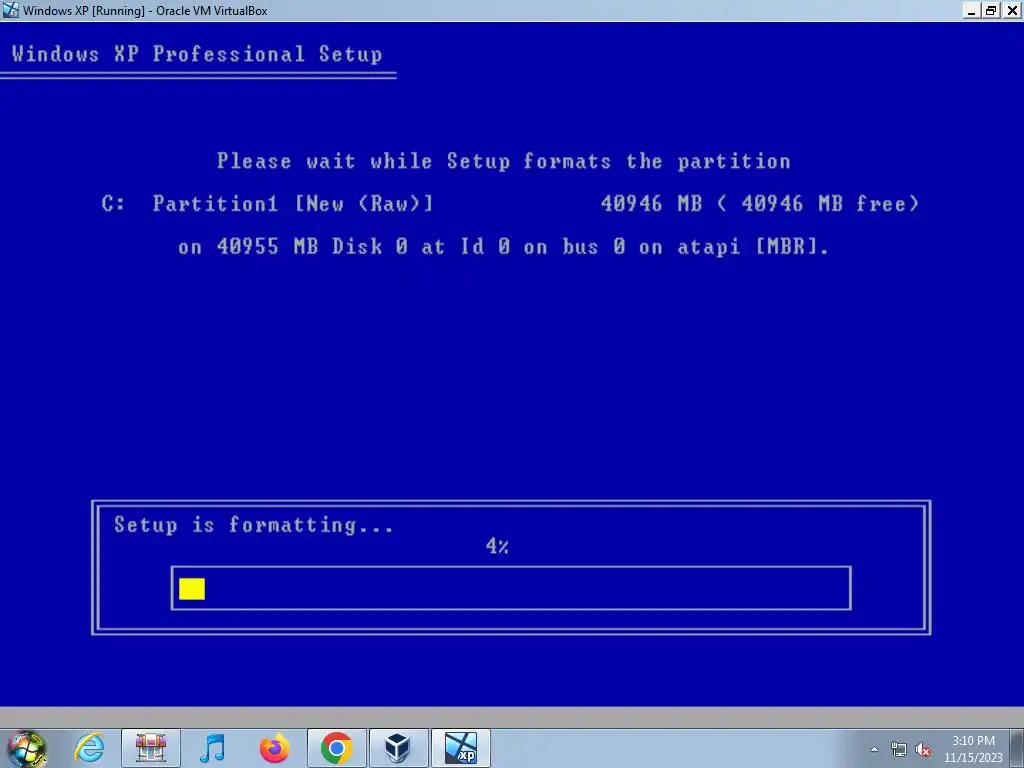Click the 'C: Partition1 [New (Raw)]' text
This screenshot has width=1024, height=768.
pos(268,203)
